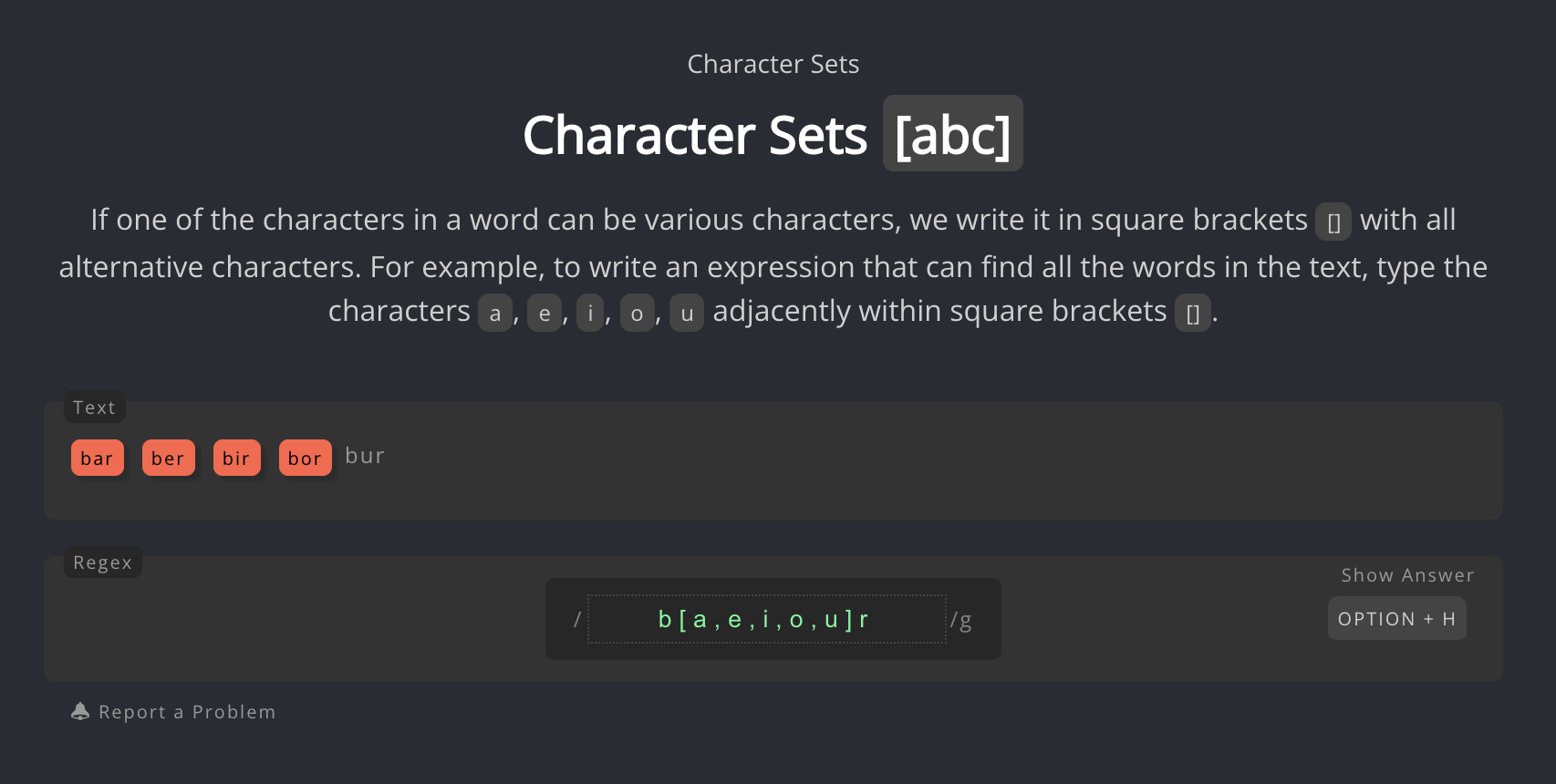Click the OPTION + H Show Answer button
The width and height of the screenshot is (1556, 784).
click(1396, 618)
